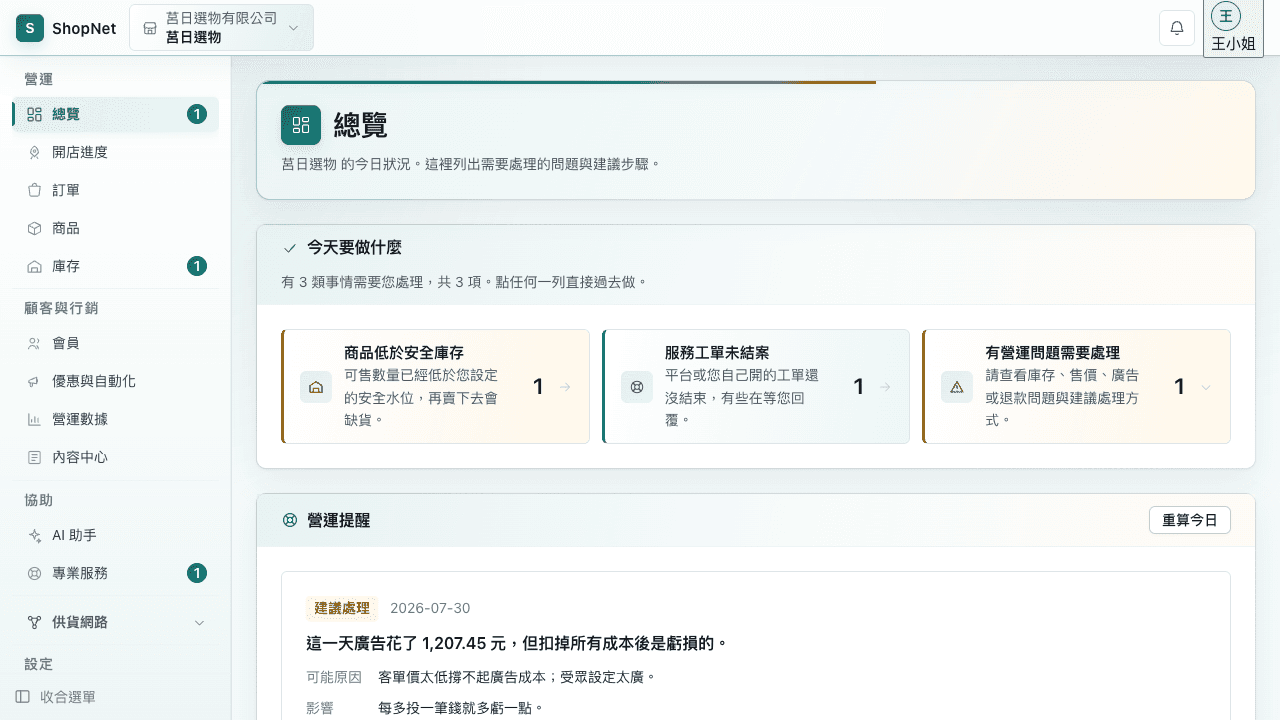
Task: Click the date 2026-07-30
Action: (x=430, y=608)
